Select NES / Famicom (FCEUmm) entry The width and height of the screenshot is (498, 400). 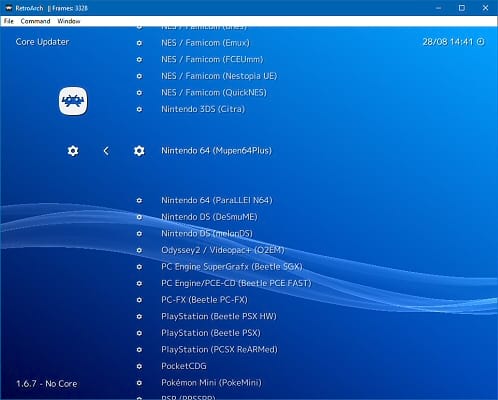[x=212, y=60]
